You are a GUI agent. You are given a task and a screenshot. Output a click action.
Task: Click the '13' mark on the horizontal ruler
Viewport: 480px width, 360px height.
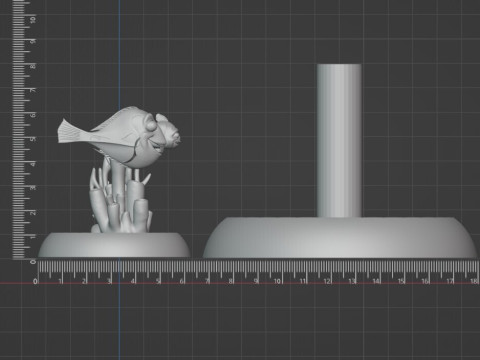[352, 281]
